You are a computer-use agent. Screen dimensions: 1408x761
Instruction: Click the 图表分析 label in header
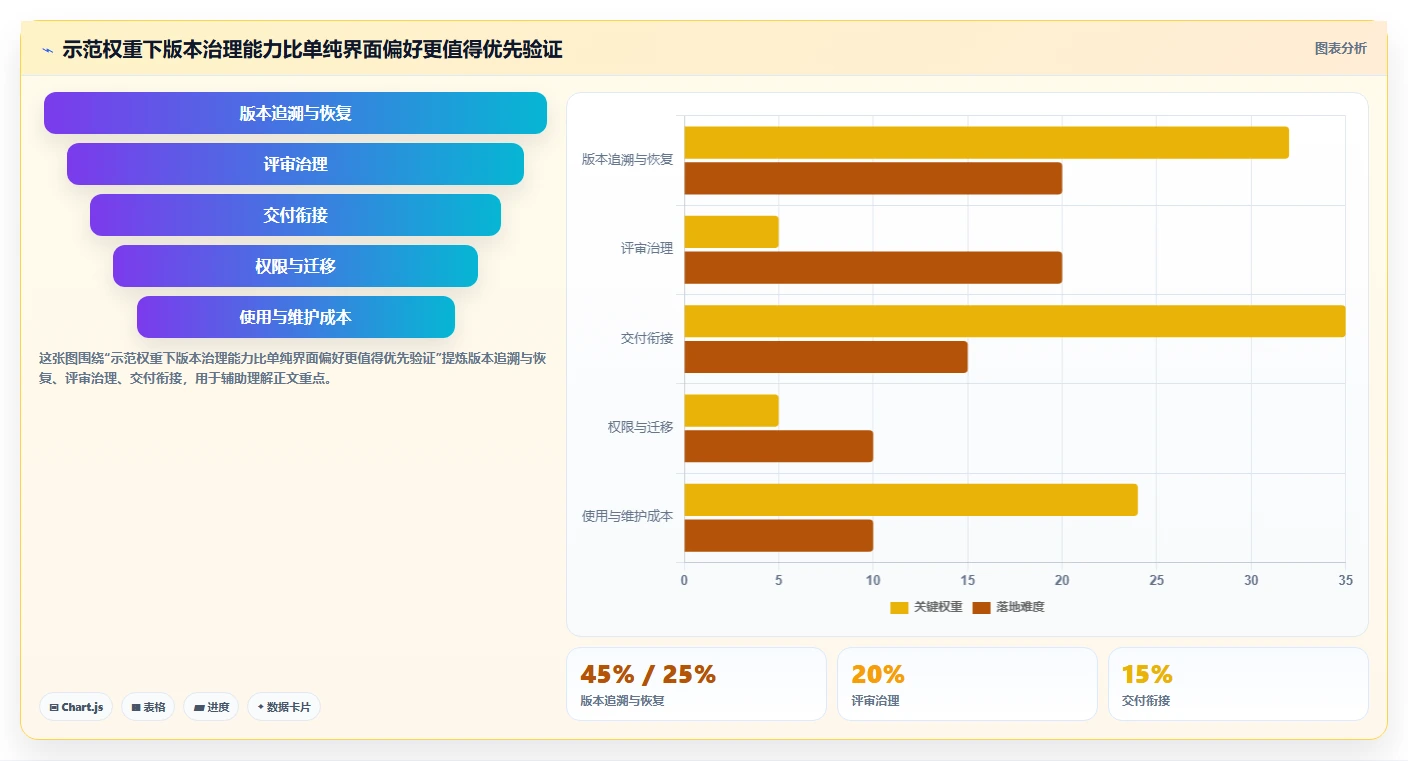1340,48
